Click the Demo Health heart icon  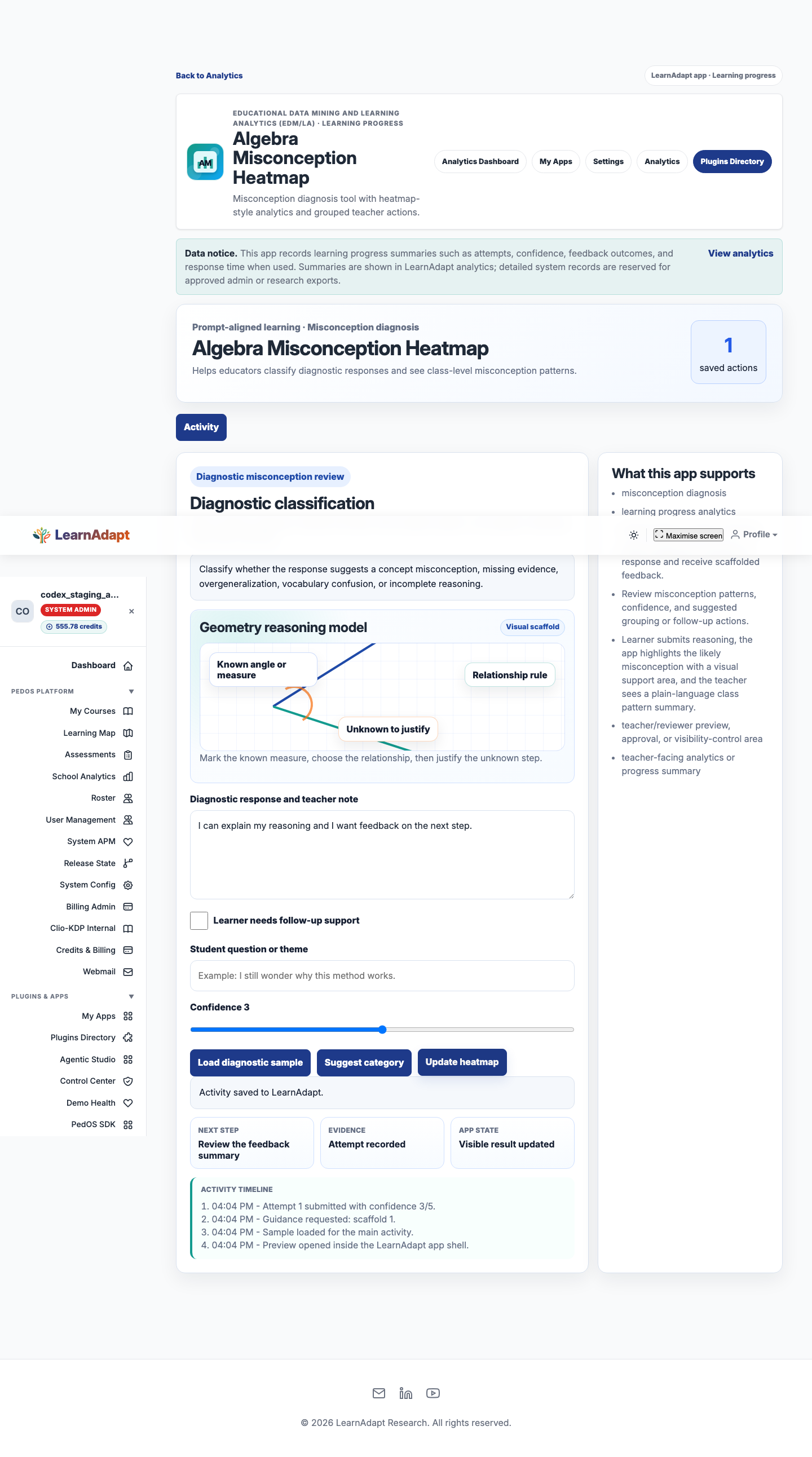pyautogui.click(x=128, y=1103)
